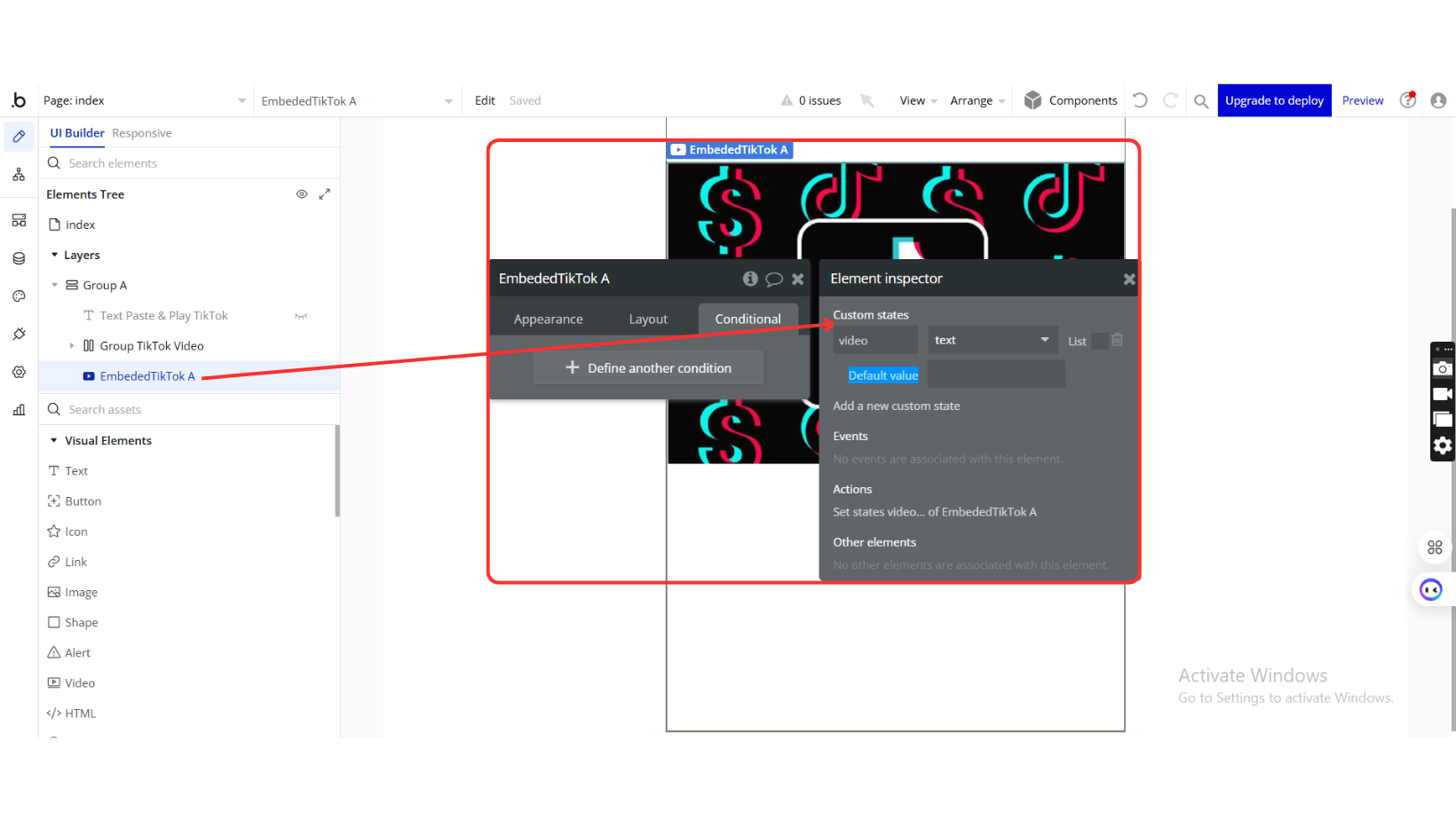Switch to the UI Builder tab
1456x820 pixels.
[x=77, y=133]
